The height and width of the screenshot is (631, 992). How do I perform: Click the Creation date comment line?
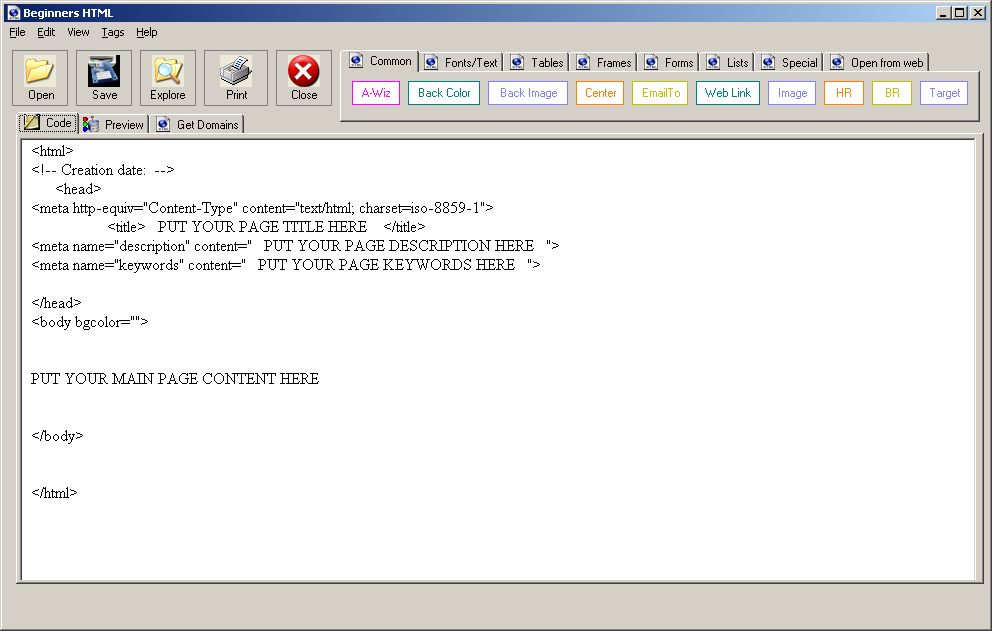click(x=102, y=170)
